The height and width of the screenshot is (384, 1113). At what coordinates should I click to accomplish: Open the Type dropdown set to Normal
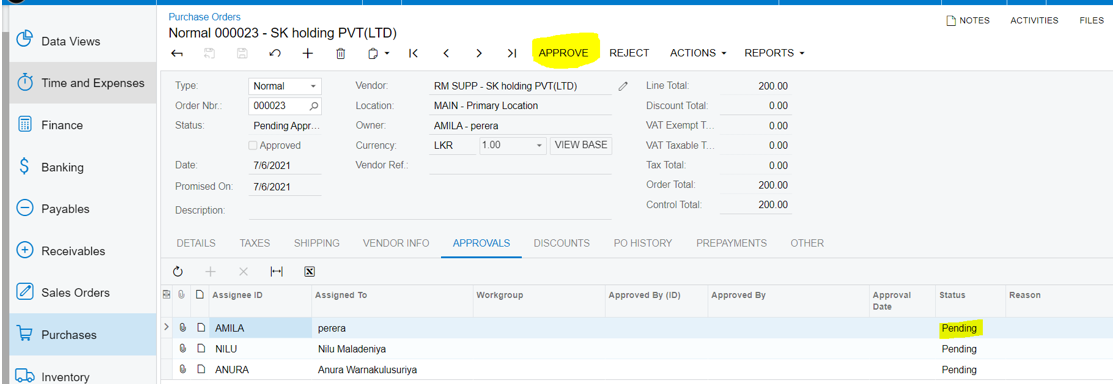pos(285,86)
